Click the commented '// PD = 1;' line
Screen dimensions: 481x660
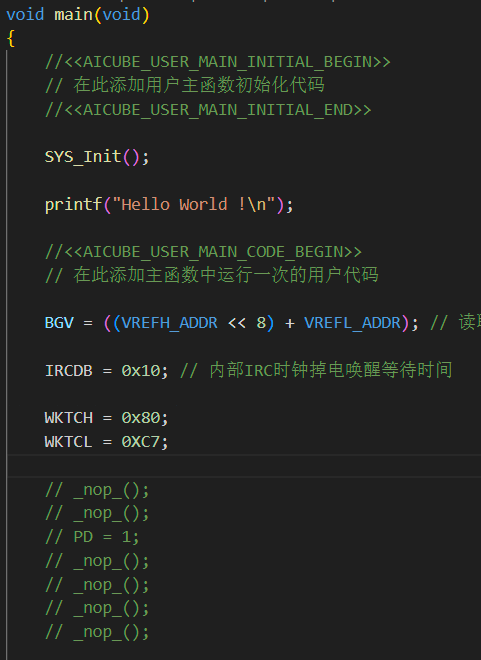pos(92,537)
